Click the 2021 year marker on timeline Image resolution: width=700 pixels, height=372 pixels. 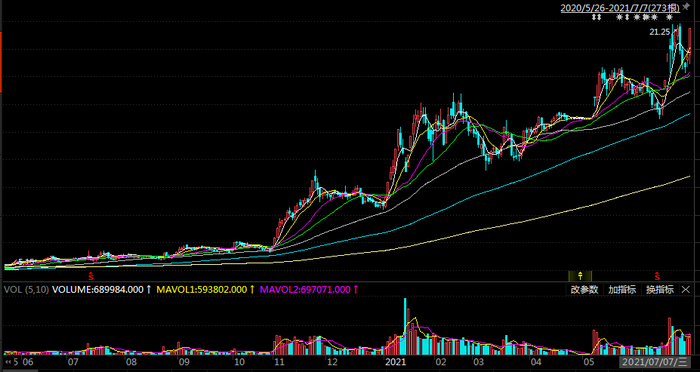[x=395, y=361]
